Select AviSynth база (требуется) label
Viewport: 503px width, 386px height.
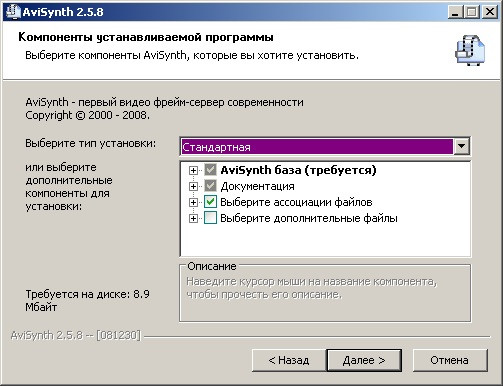298,170
